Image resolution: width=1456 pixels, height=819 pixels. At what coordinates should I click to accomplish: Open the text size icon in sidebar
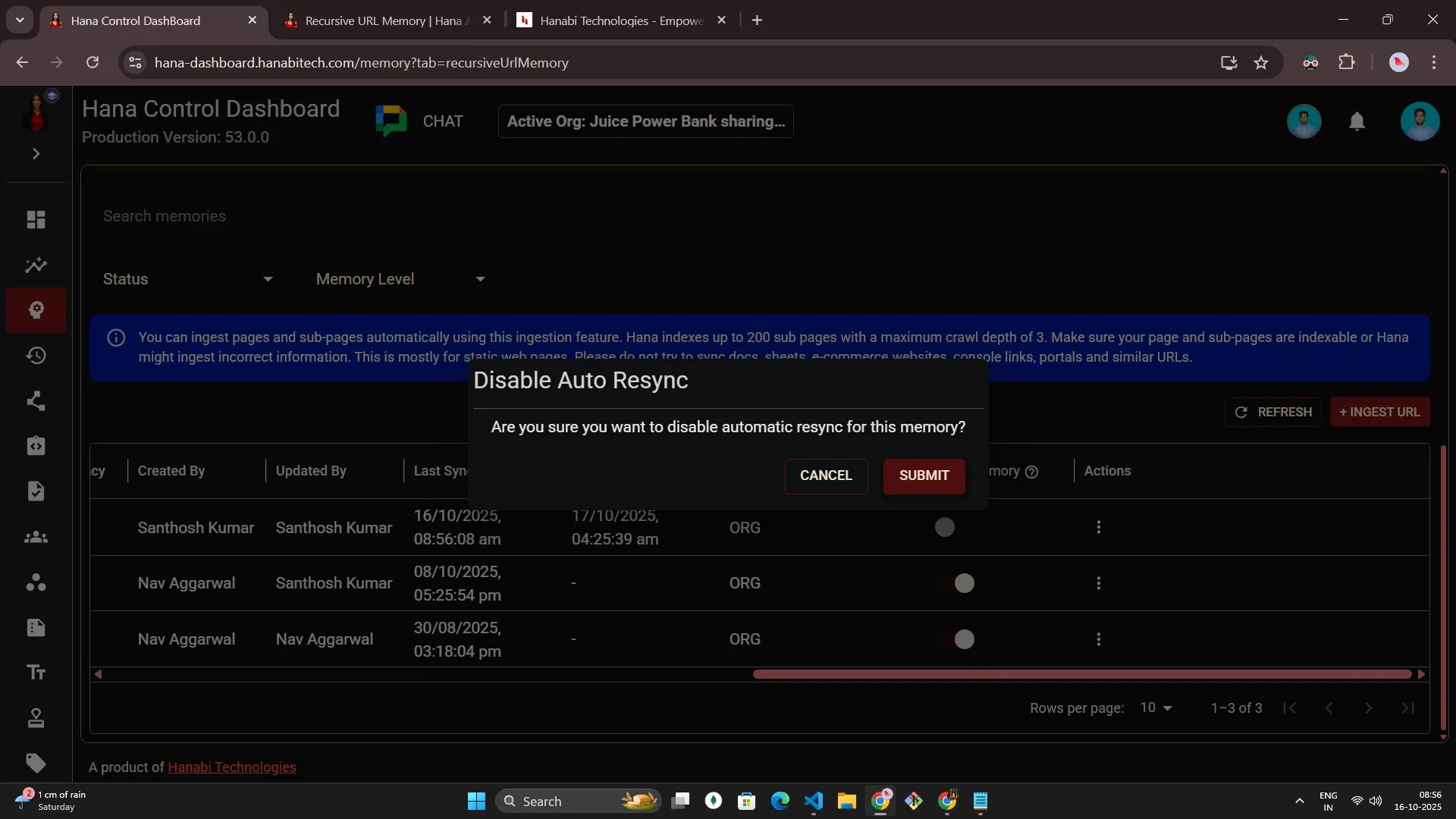(36, 673)
